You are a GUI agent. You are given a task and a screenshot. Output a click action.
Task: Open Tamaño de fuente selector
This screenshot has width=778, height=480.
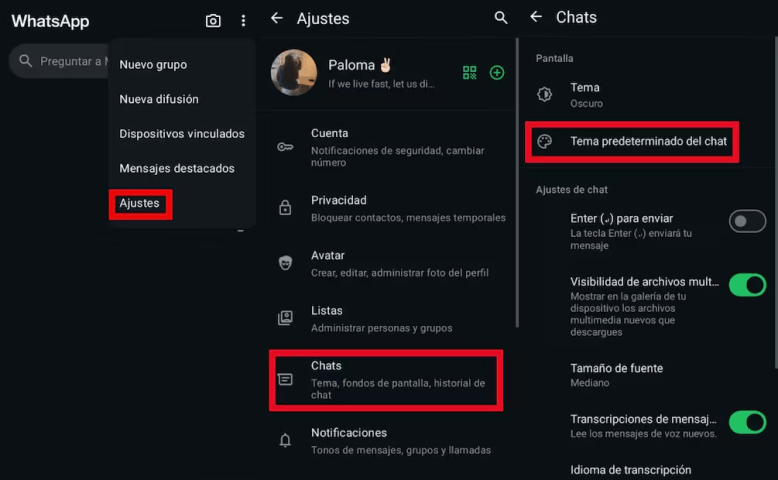coord(645,375)
